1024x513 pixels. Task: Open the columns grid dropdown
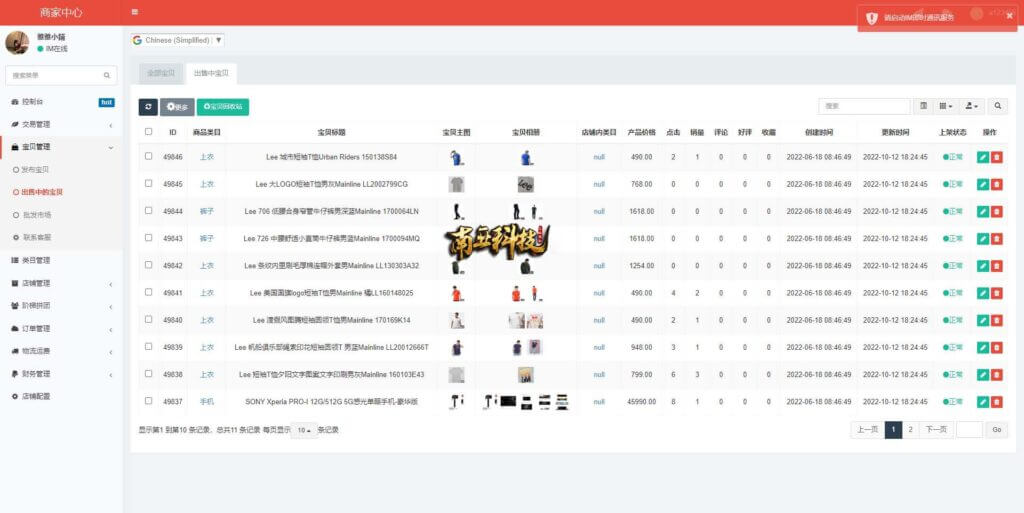tap(946, 106)
